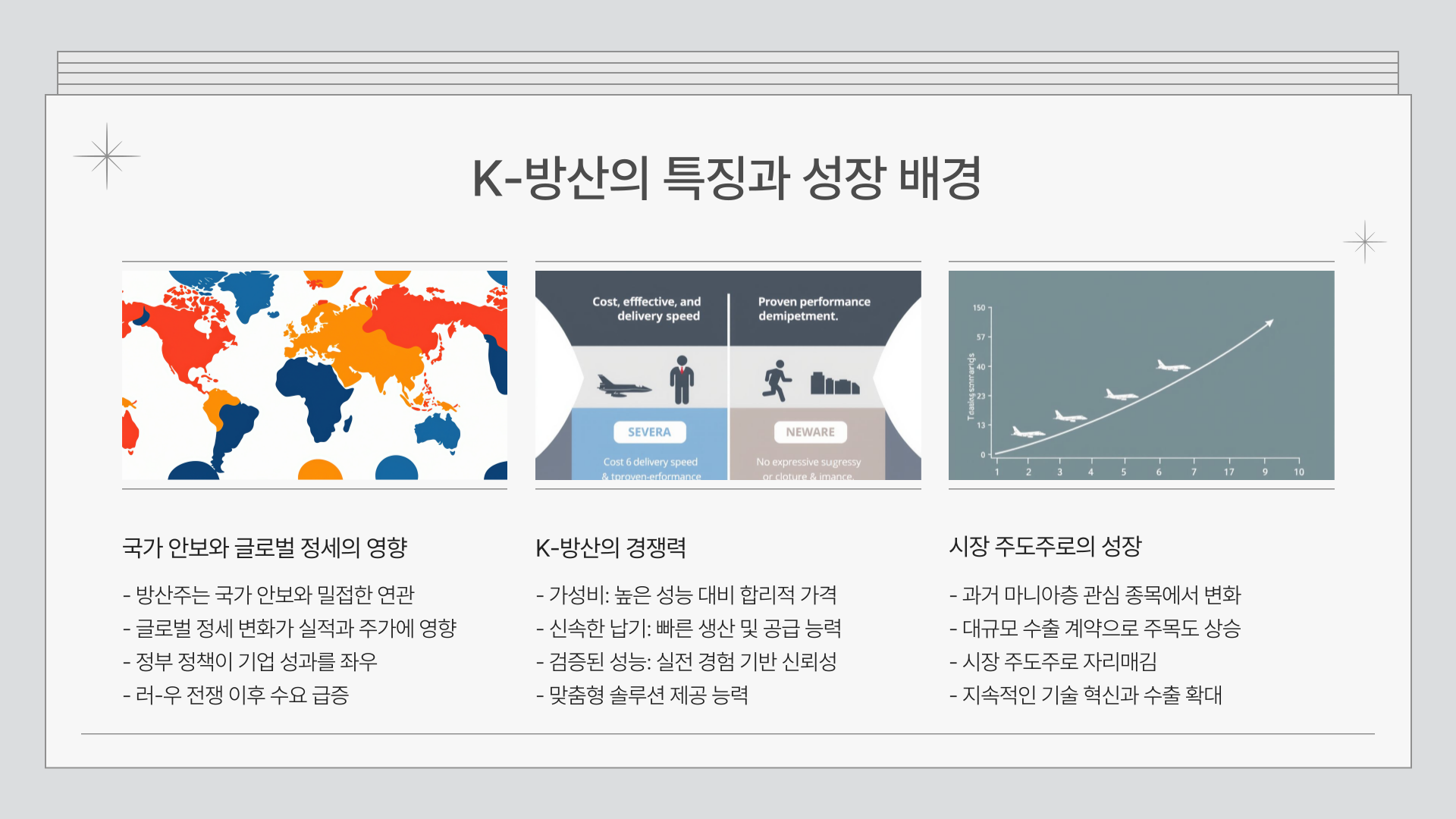This screenshot has width=1456, height=819.
Task: Click heading 시장 주도주로의 성장
Action: click(x=1045, y=546)
